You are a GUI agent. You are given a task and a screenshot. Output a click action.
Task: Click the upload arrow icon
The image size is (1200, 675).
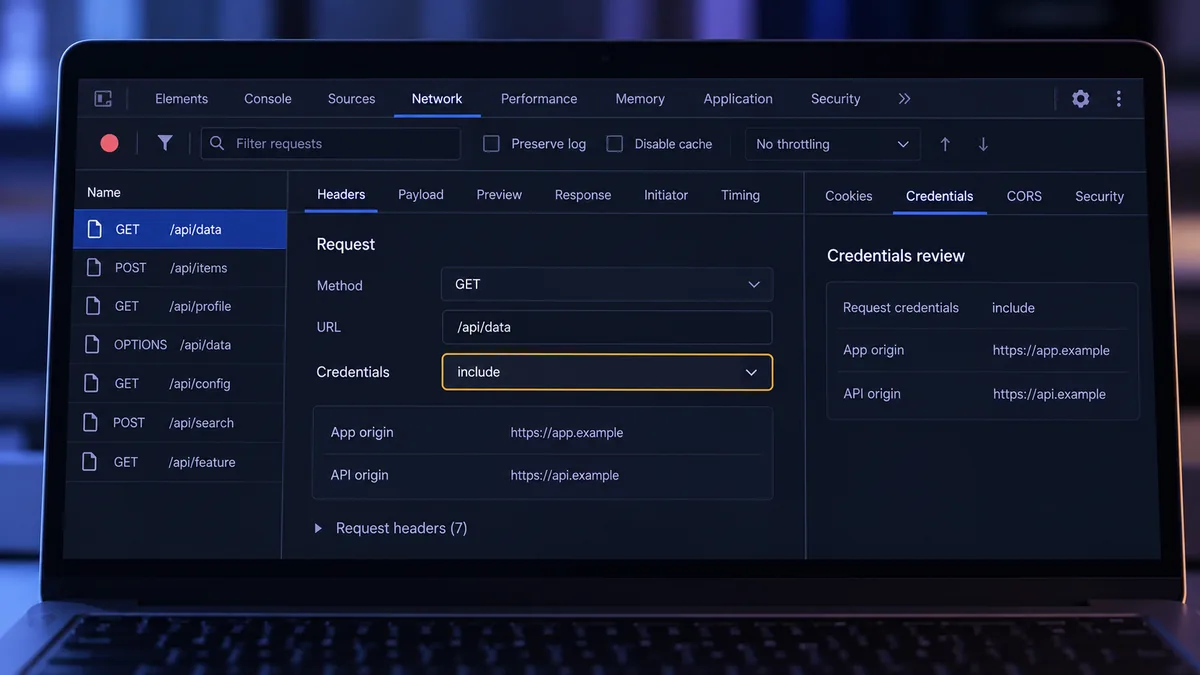(945, 144)
